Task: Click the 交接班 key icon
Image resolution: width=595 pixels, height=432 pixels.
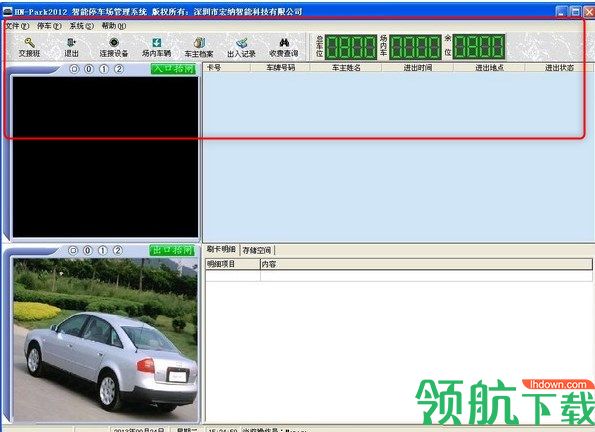Action: (30, 43)
